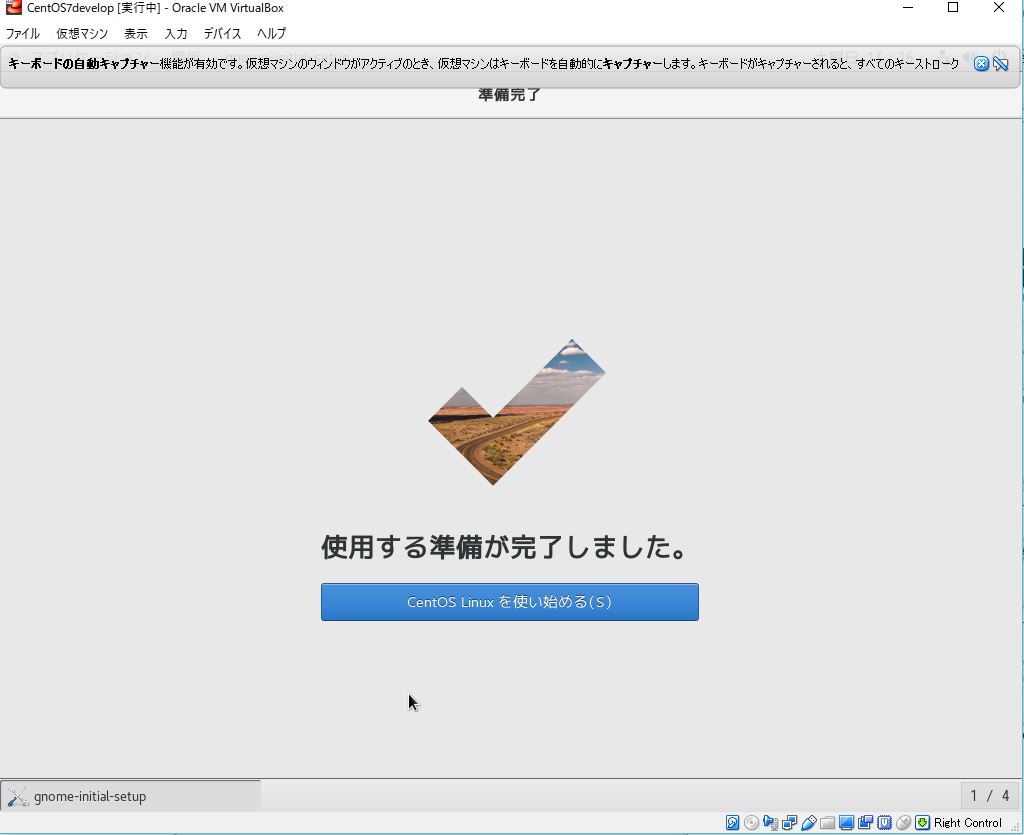1024x835 pixels.
Task: Select the optical drive status icon
Action: click(751, 822)
